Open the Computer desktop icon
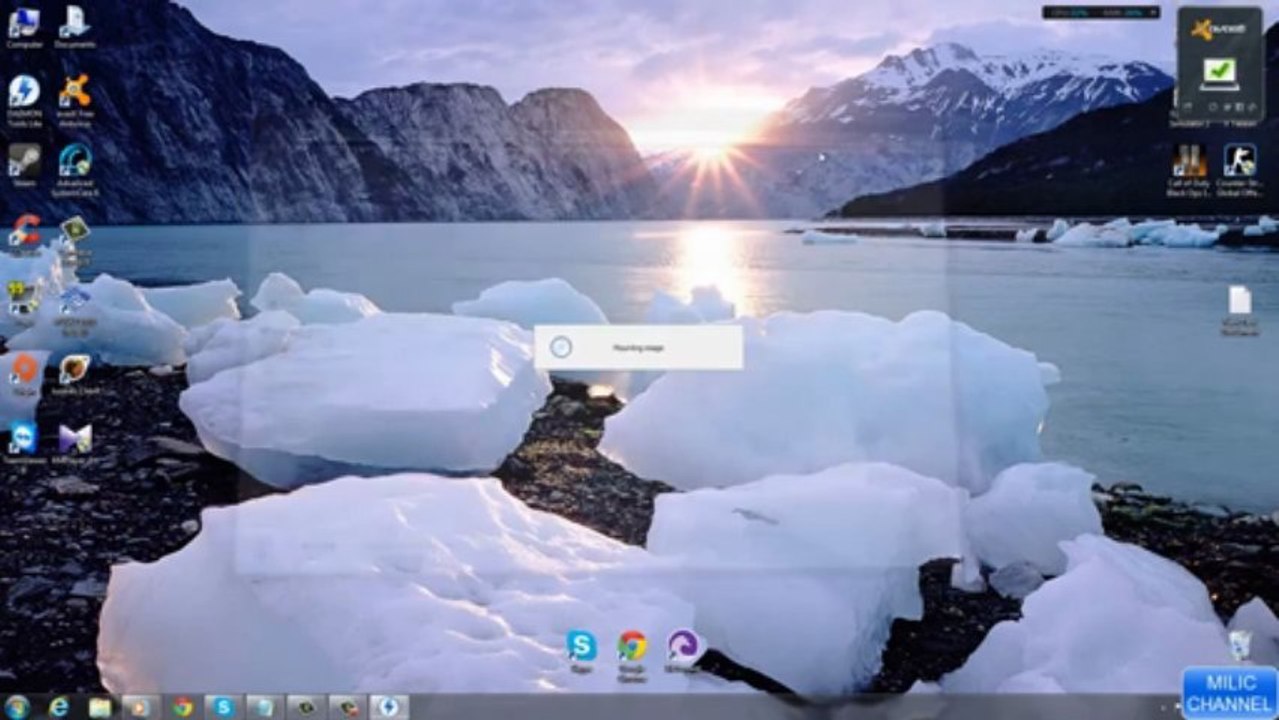This screenshot has width=1279, height=720. click(24, 26)
